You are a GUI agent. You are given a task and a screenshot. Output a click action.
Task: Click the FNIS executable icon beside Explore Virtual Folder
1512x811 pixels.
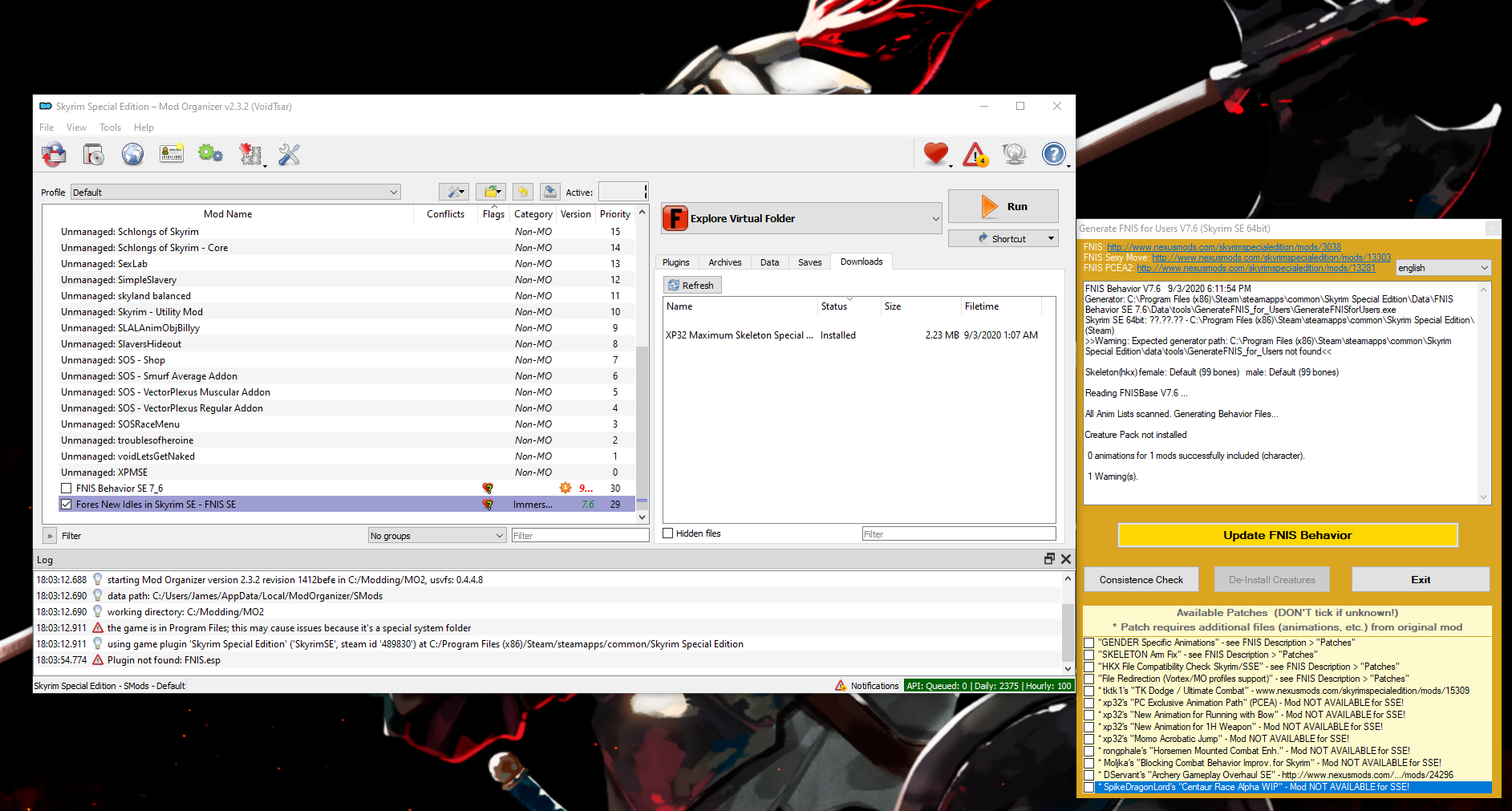coord(675,218)
